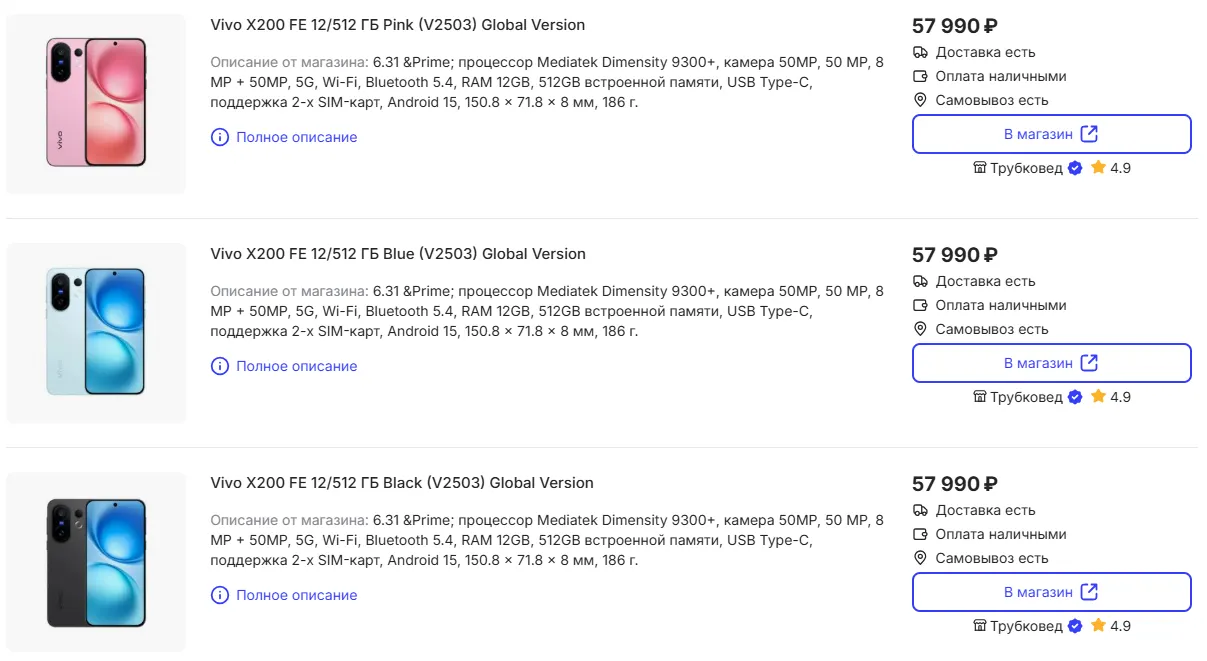The height and width of the screenshot is (661, 1207).
Task: Open the Vivo X200 FE Black title link
Action: pos(402,483)
